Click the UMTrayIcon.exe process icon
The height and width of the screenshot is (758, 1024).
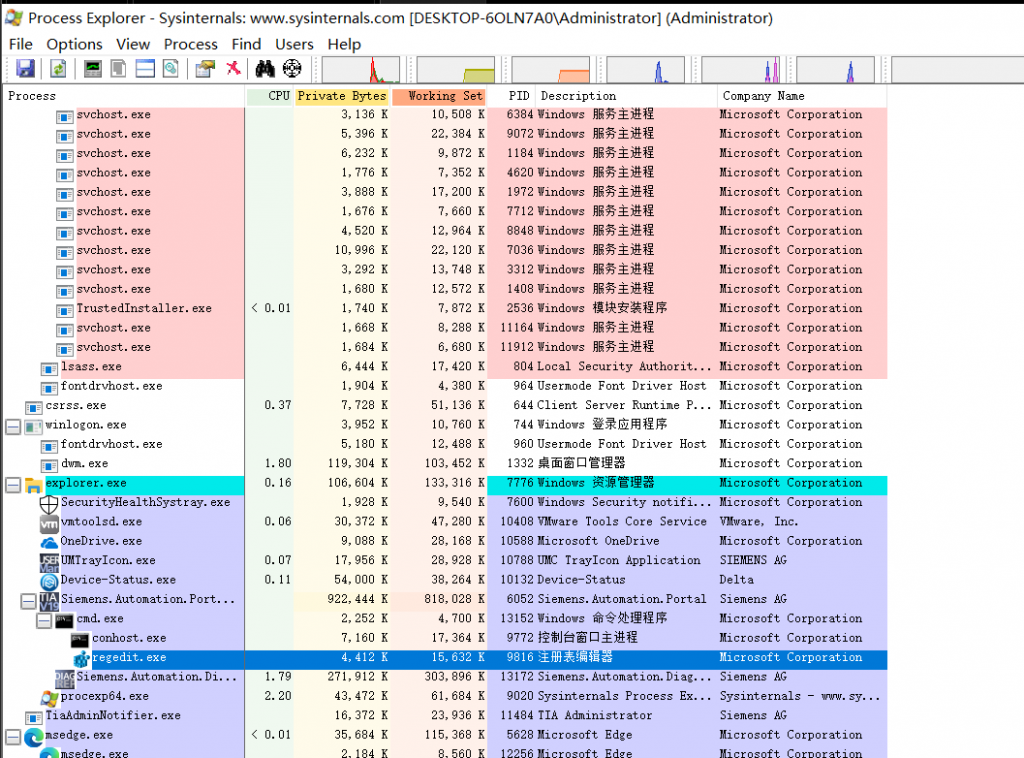[49, 561]
